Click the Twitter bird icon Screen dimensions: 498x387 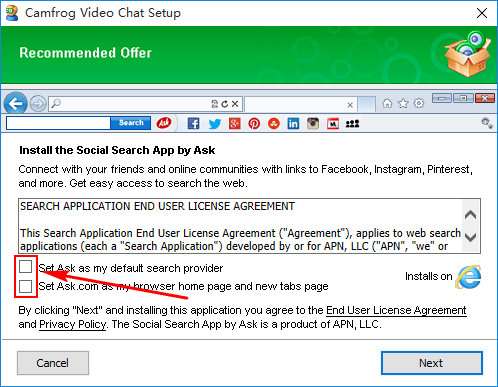214,124
